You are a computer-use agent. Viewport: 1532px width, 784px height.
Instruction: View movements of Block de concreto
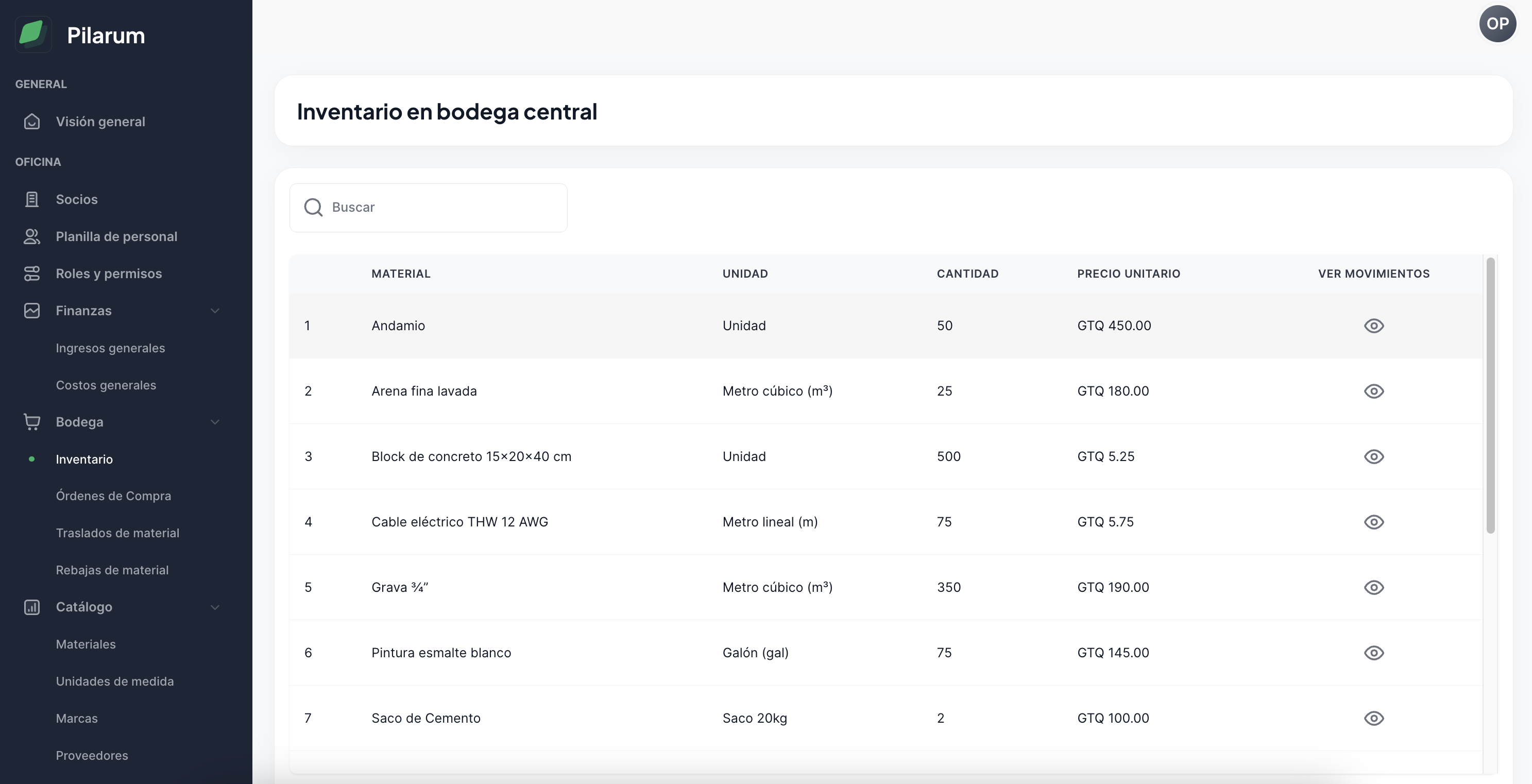1374,457
